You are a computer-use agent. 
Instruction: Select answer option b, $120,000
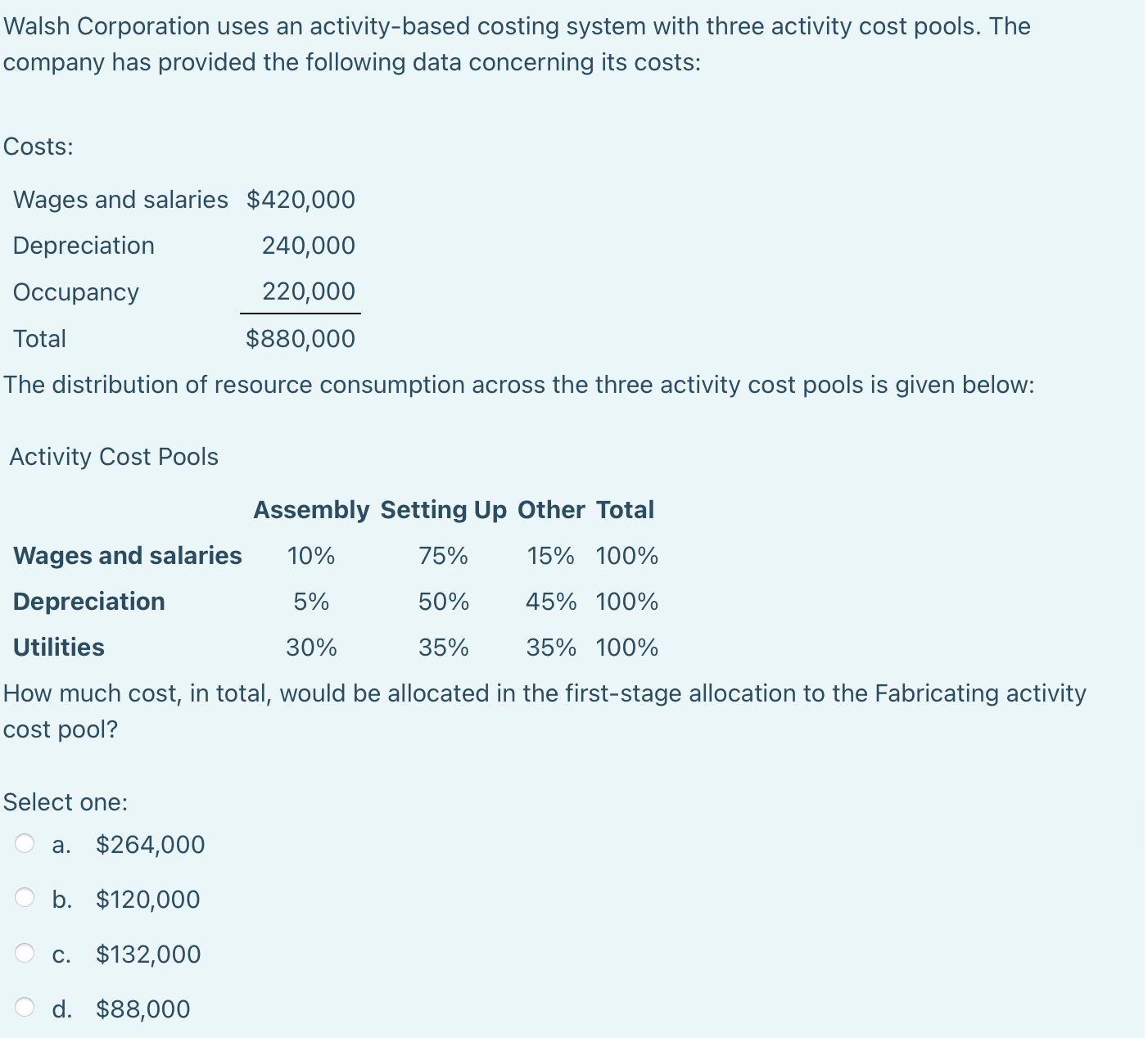point(147,900)
